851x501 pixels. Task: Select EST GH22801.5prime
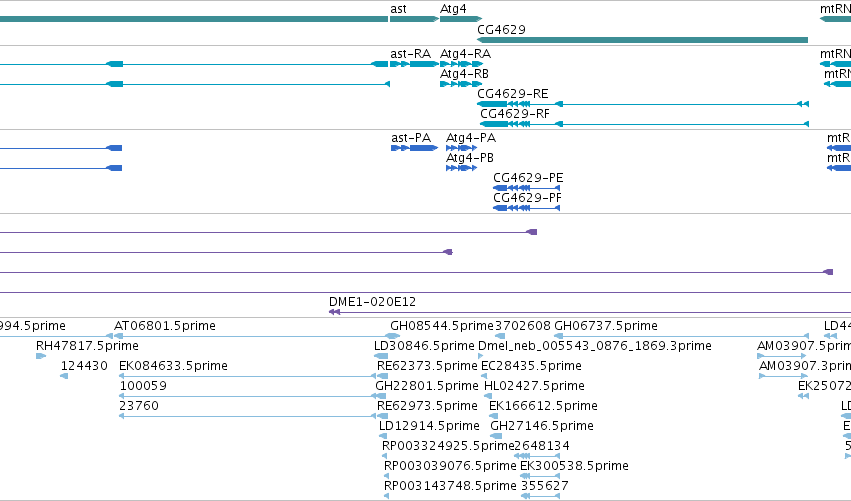[x=427, y=386]
